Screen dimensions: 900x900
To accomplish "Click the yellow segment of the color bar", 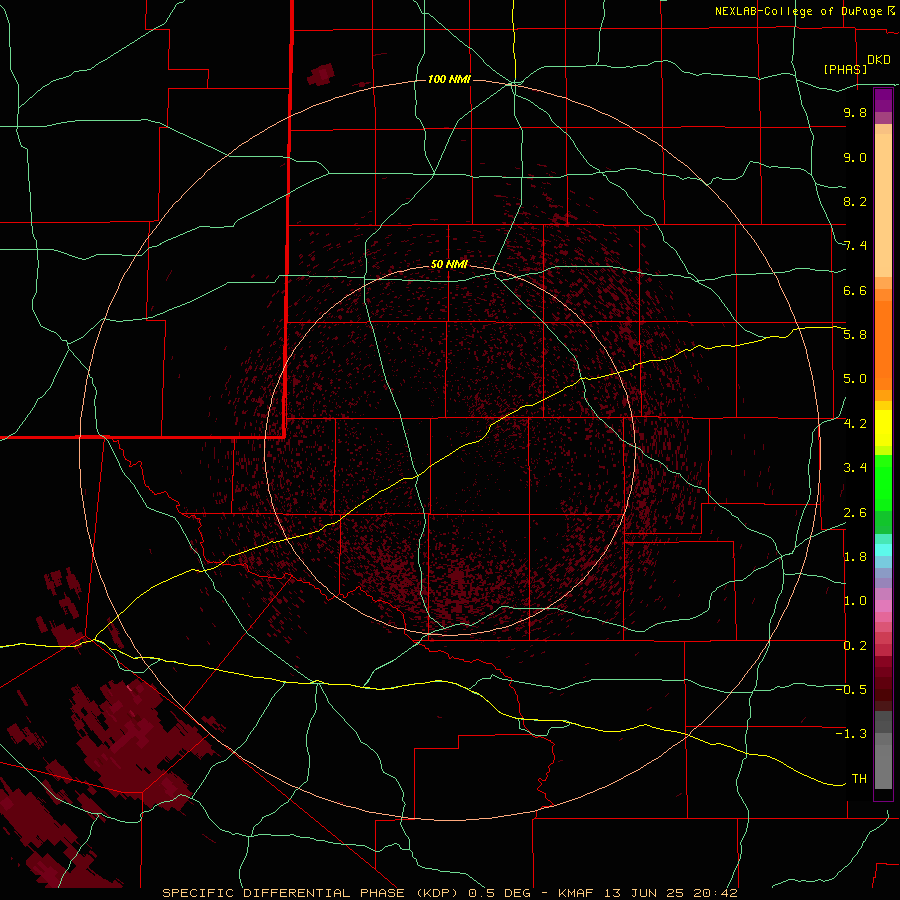I will click(x=883, y=428).
